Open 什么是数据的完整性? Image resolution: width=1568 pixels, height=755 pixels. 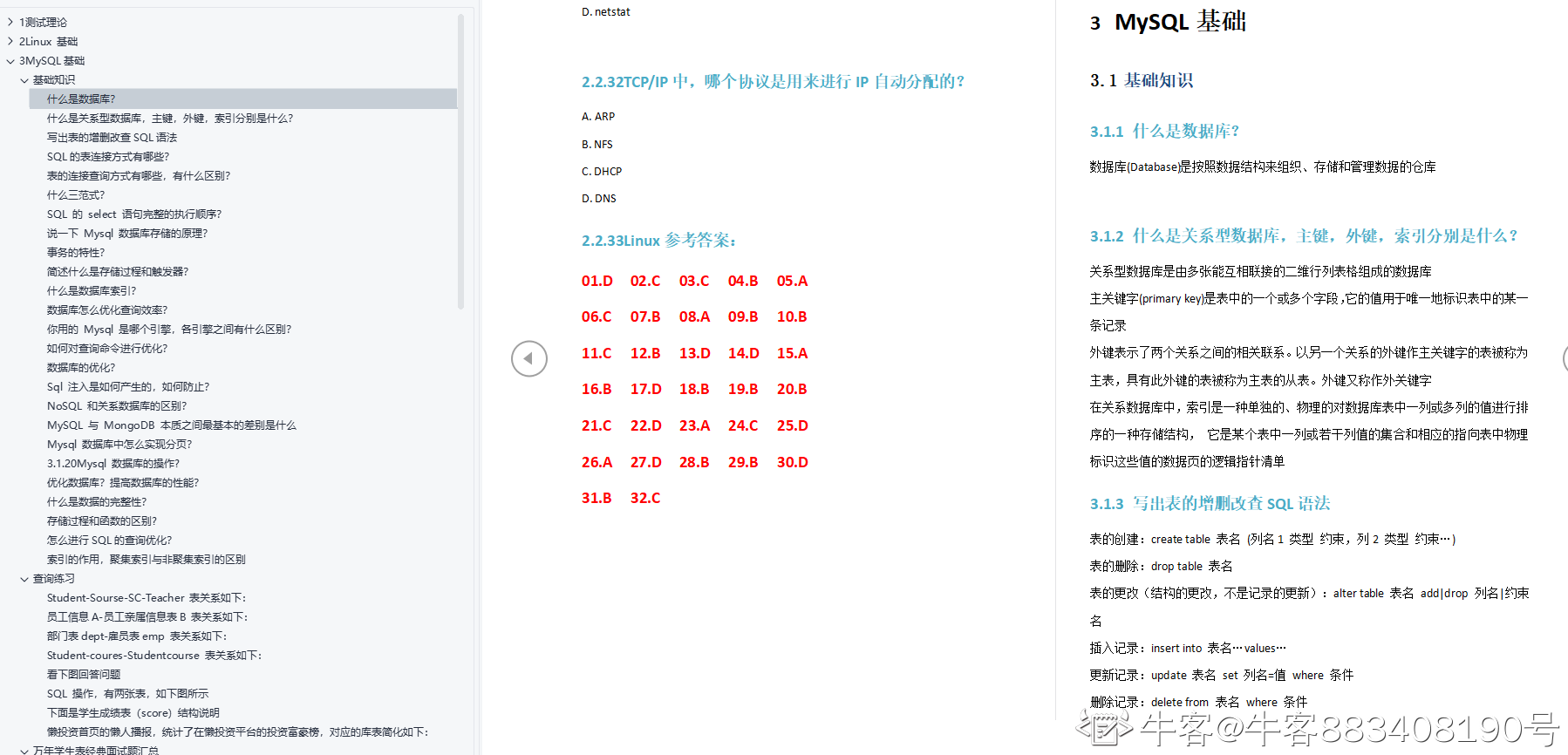pos(97,502)
